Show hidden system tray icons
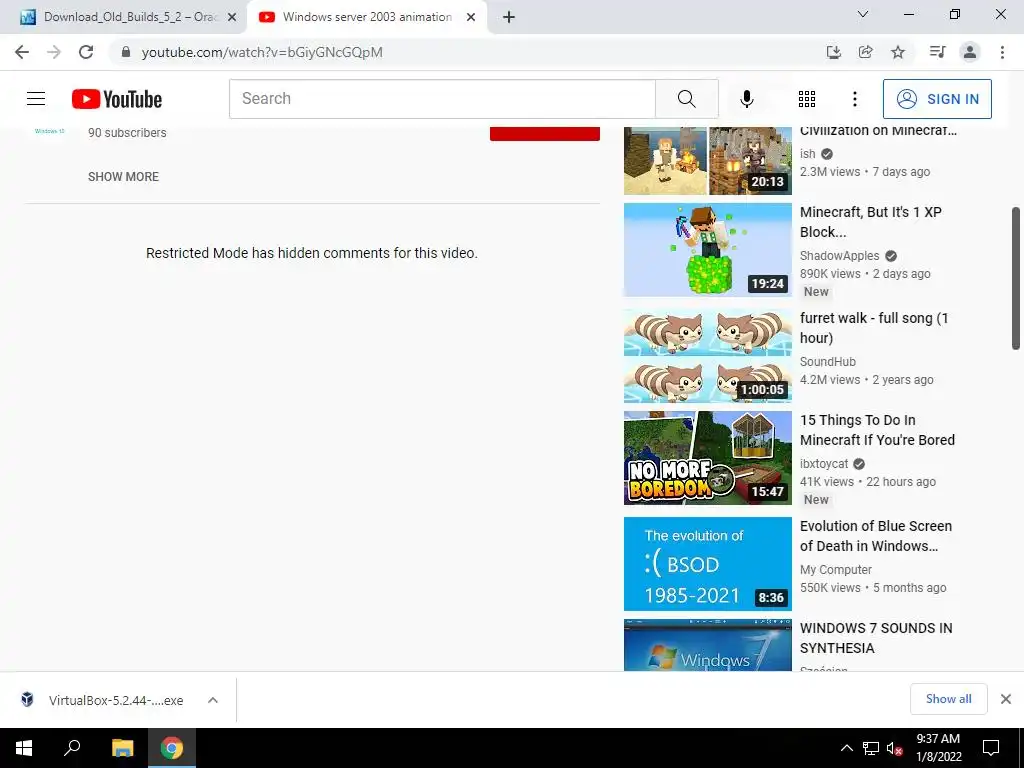 tap(846, 748)
